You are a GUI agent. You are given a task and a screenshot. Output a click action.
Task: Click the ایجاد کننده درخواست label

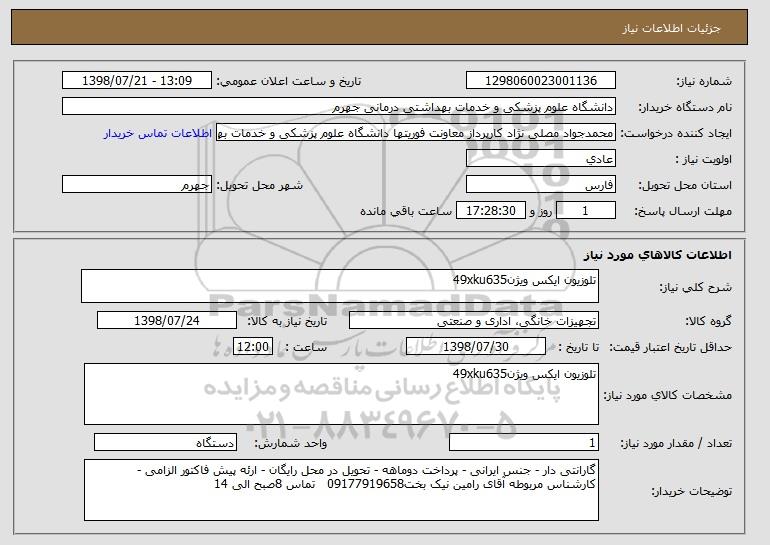[676, 134]
